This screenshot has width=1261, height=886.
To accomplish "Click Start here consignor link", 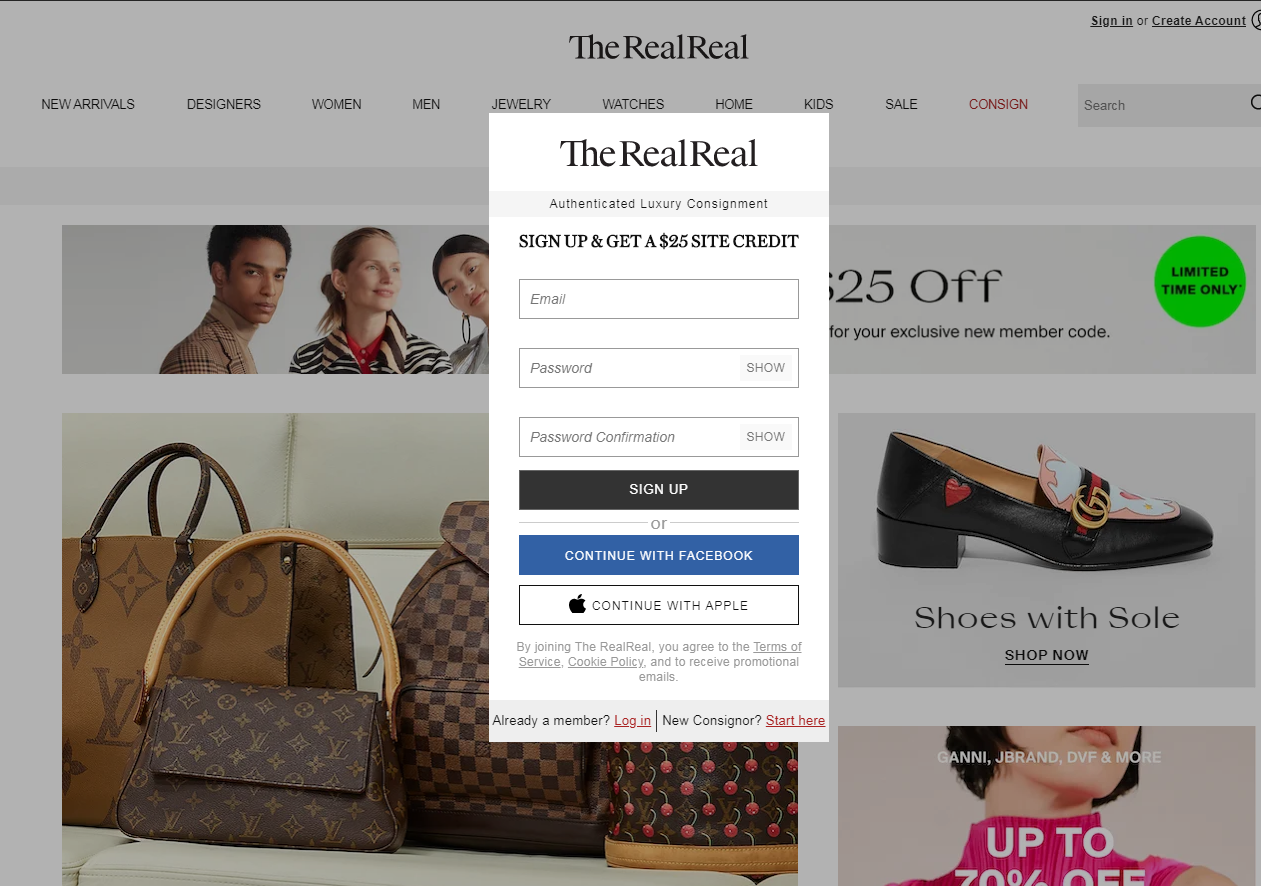I will click(795, 721).
